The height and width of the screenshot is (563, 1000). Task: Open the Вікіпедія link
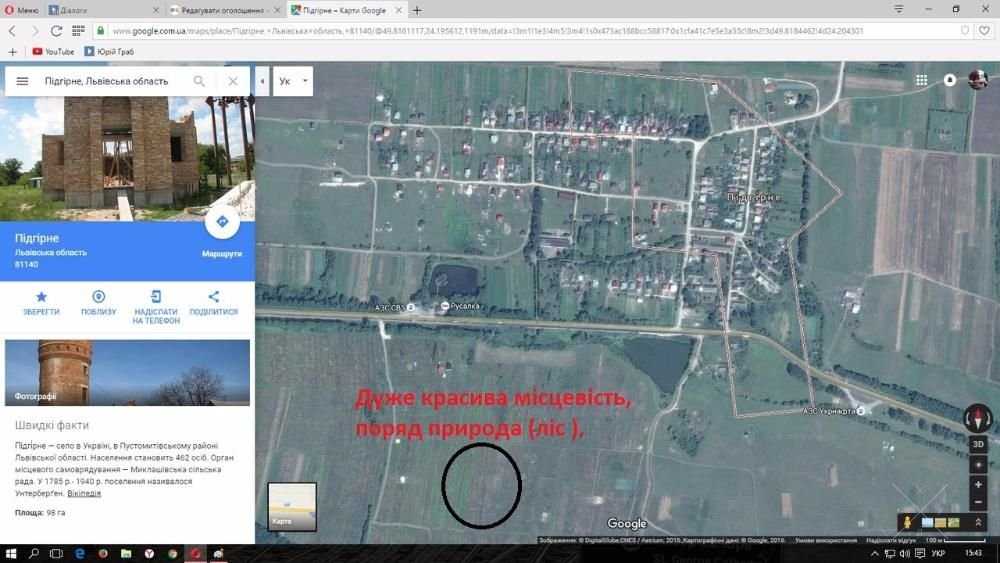(x=84, y=493)
